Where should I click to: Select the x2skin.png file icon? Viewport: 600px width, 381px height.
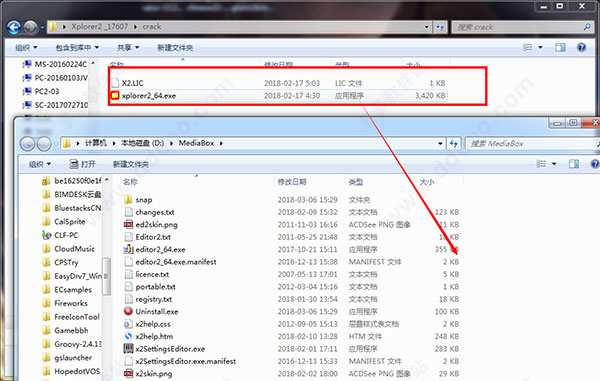pyautogui.click(x=128, y=374)
